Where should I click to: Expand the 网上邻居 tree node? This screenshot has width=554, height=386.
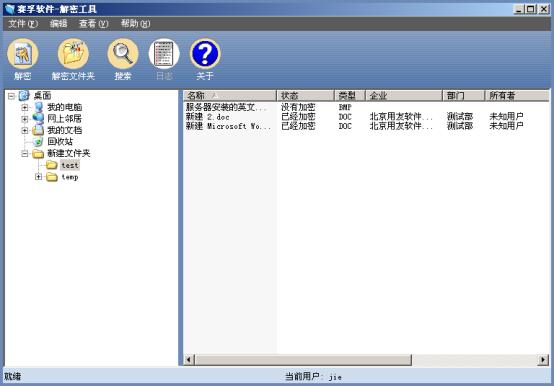coord(25,119)
